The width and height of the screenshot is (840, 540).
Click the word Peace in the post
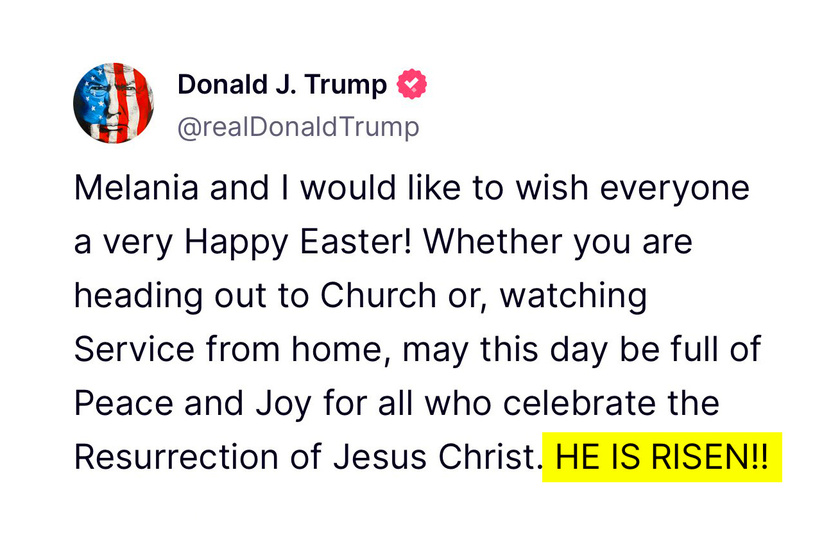(x=124, y=403)
